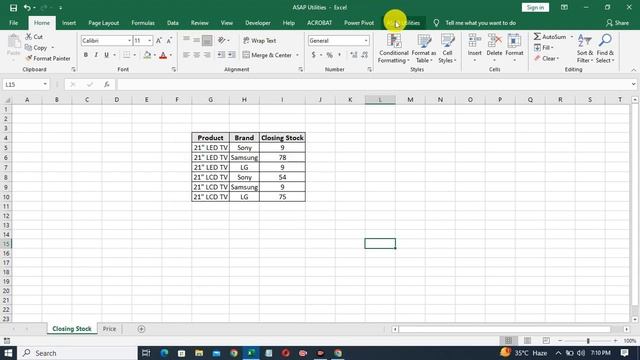The image size is (640, 360).
Task: Toggle Center horizontal alignment
Action: [x=197, y=55]
